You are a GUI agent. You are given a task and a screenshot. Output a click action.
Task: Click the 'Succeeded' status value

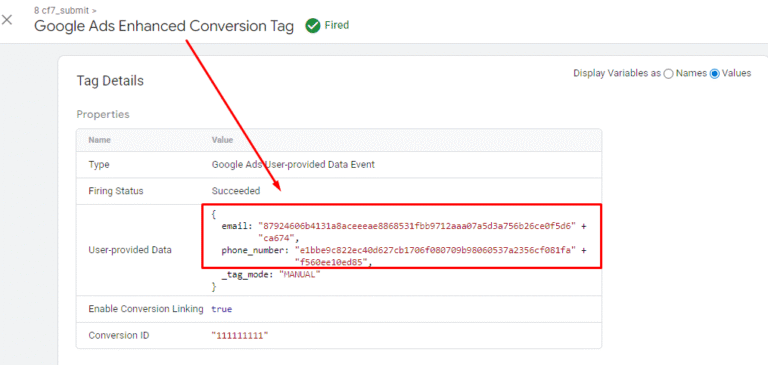click(236, 191)
